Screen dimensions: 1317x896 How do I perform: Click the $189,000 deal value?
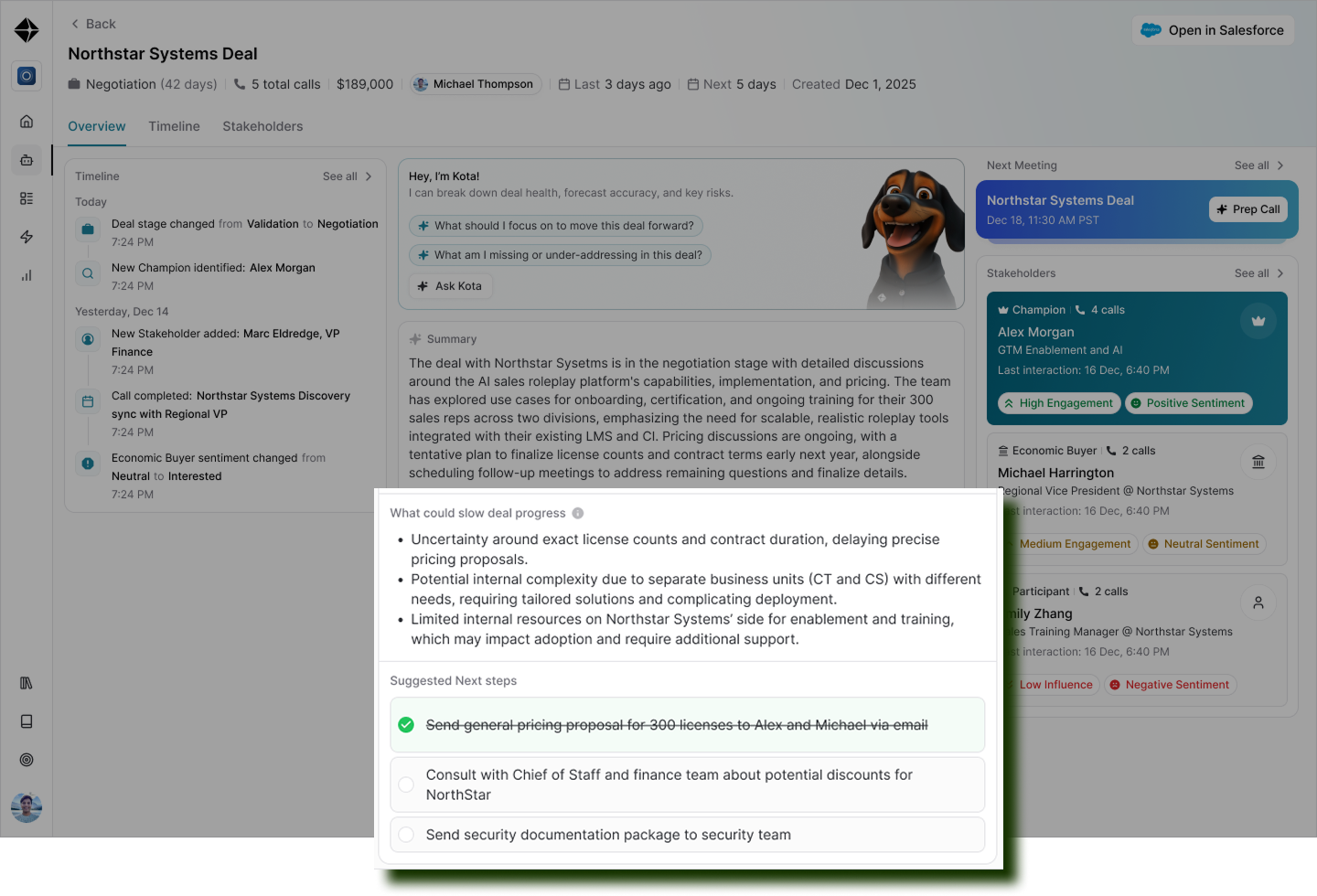[365, 84]
